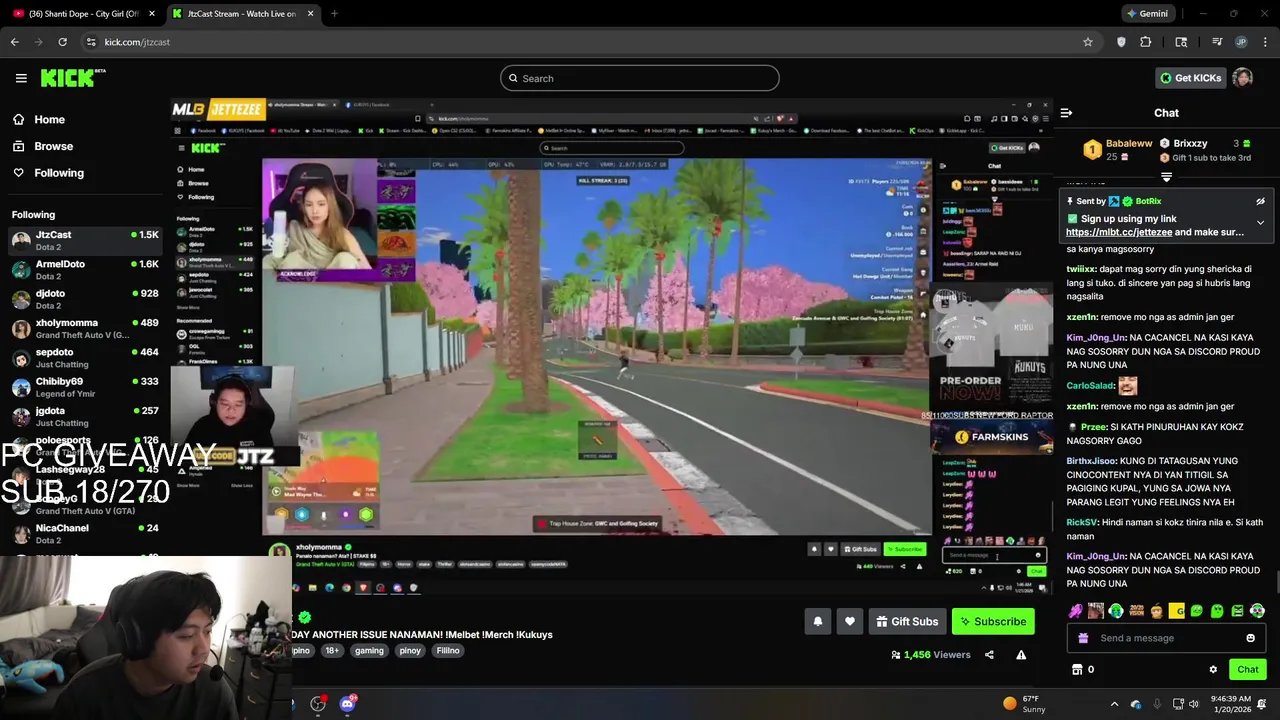The width and height of the screenshot is (1280, 720).
Task: Open Chrome extensions puzzle icon
Action: [x=1146, y=42]
